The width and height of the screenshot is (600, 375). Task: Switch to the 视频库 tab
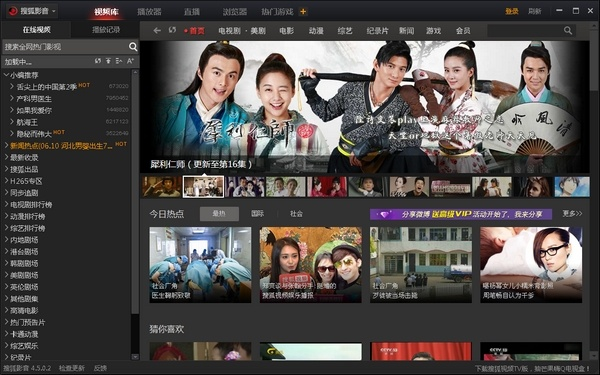point(107,11)
